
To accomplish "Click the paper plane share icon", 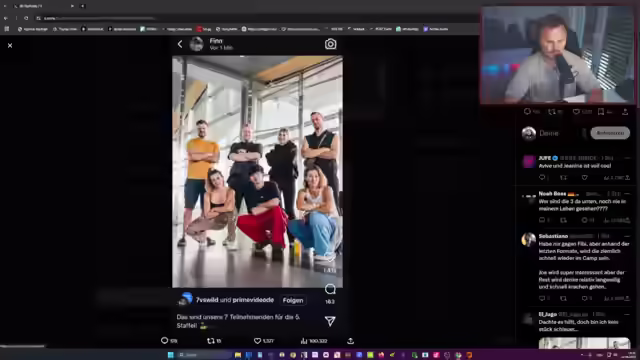I will [x=330, y=321].
